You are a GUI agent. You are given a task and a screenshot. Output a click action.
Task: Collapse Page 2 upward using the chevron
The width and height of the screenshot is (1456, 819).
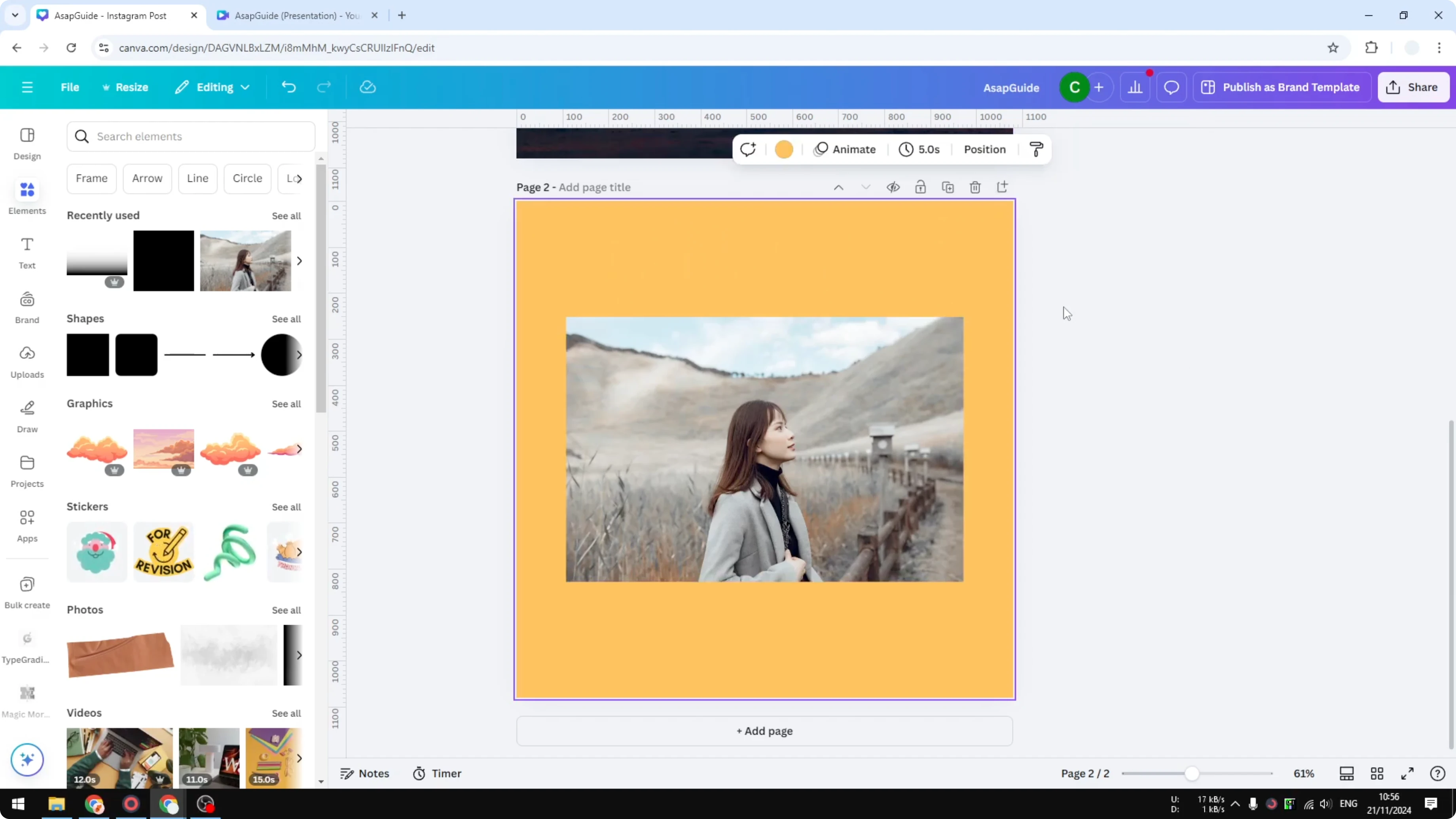(838, 186)
